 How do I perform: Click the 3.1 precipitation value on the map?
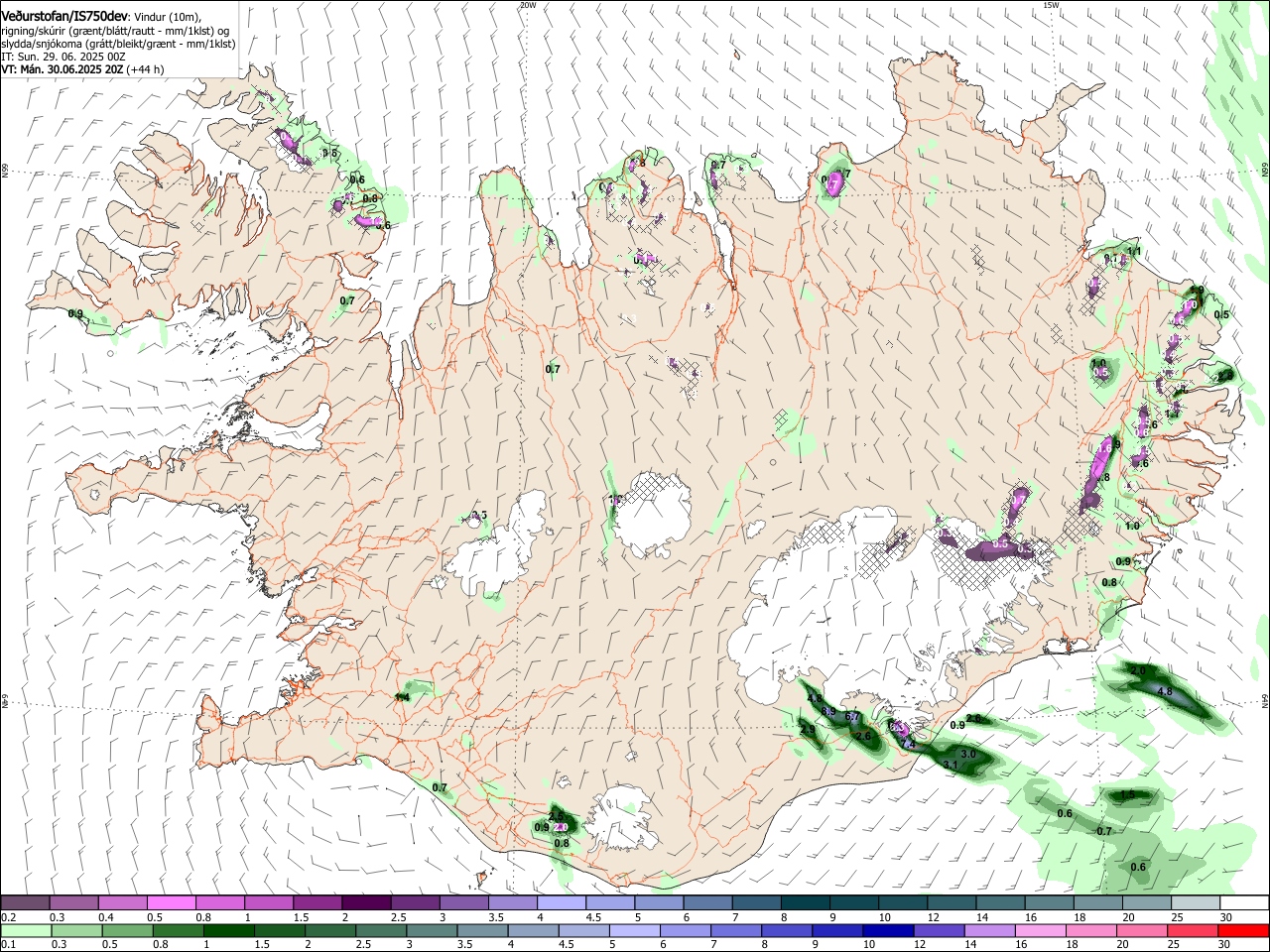coord(950,765)
